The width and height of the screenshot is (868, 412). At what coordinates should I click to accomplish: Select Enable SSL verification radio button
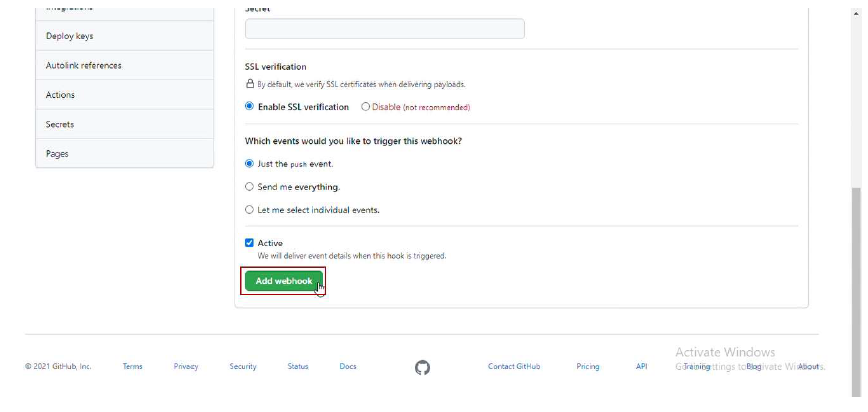(249, 106)
